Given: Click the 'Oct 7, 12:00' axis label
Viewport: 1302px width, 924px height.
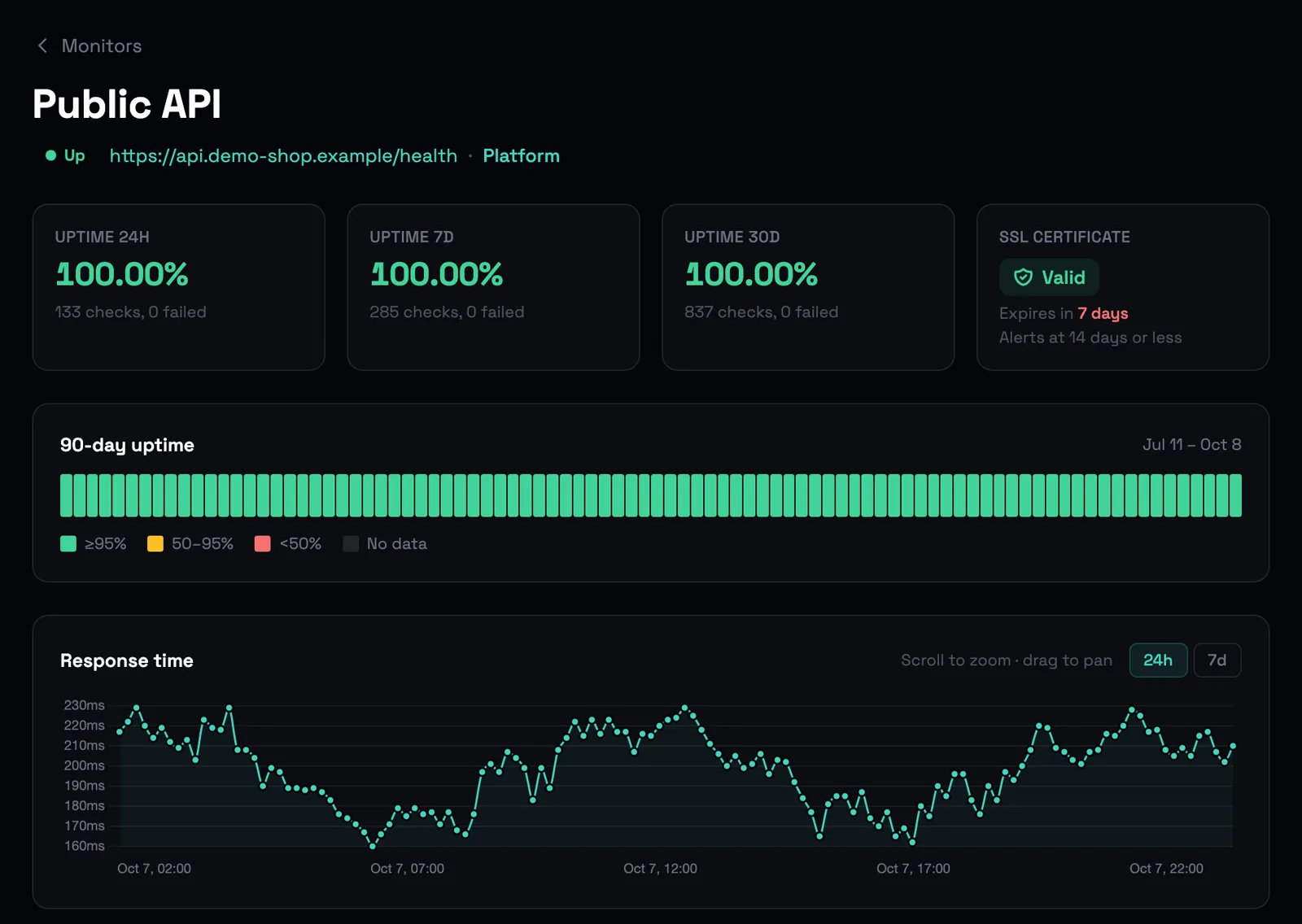Looking at the screenshot, I should (660, 869).
